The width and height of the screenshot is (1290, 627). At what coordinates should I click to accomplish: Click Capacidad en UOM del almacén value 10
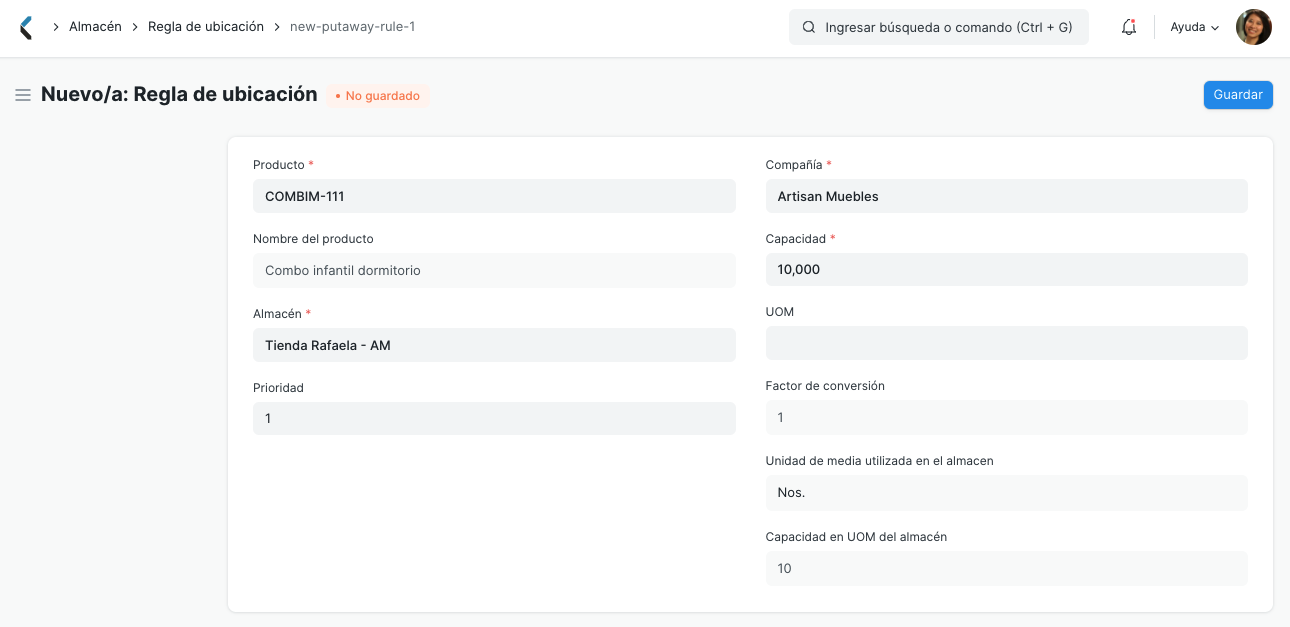[1006, 568]
